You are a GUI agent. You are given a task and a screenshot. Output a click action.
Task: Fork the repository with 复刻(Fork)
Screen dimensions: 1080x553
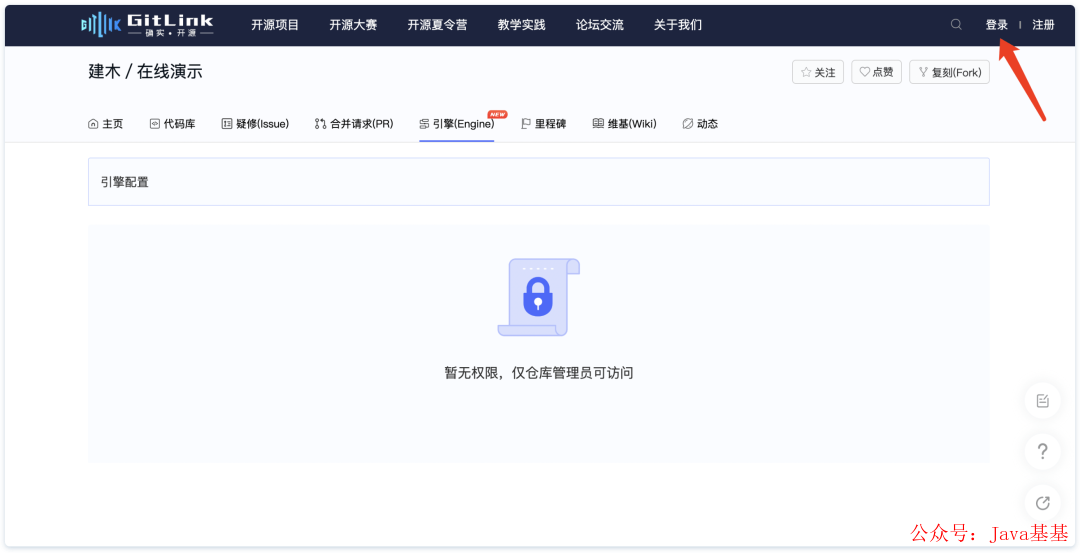click(x=949, y=72)
